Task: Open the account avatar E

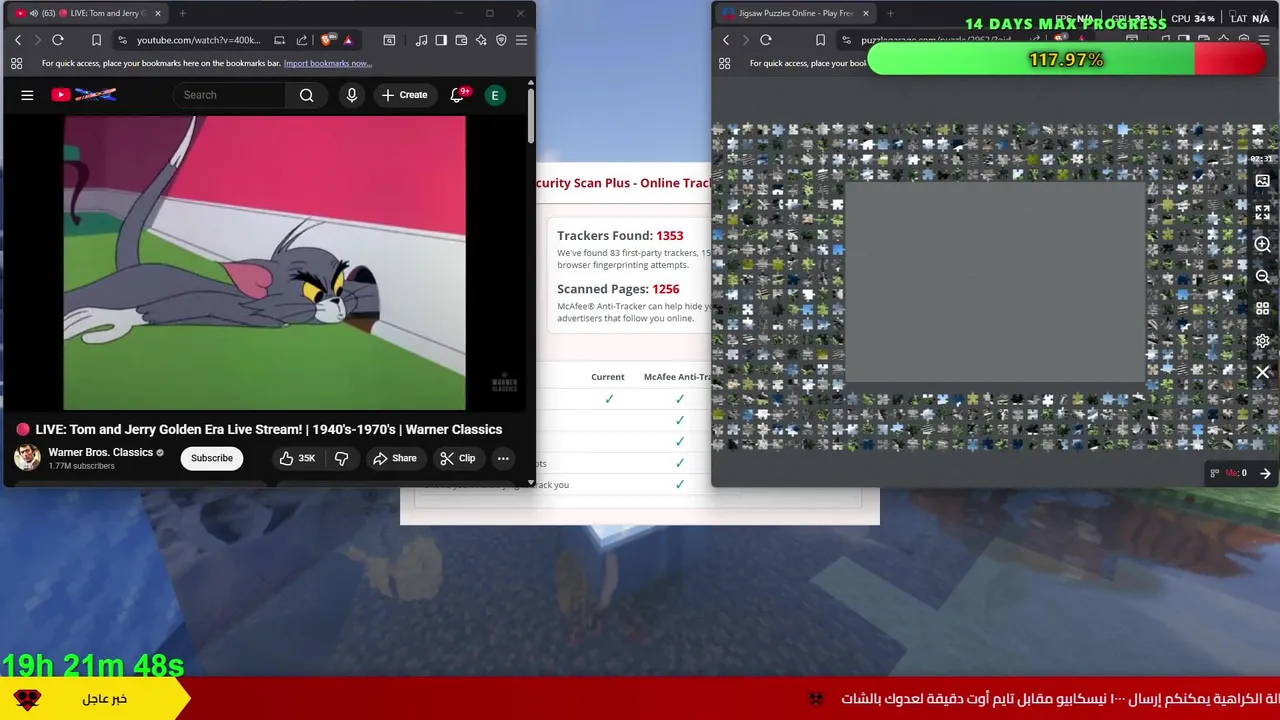Action: click(x=494, y=95)
